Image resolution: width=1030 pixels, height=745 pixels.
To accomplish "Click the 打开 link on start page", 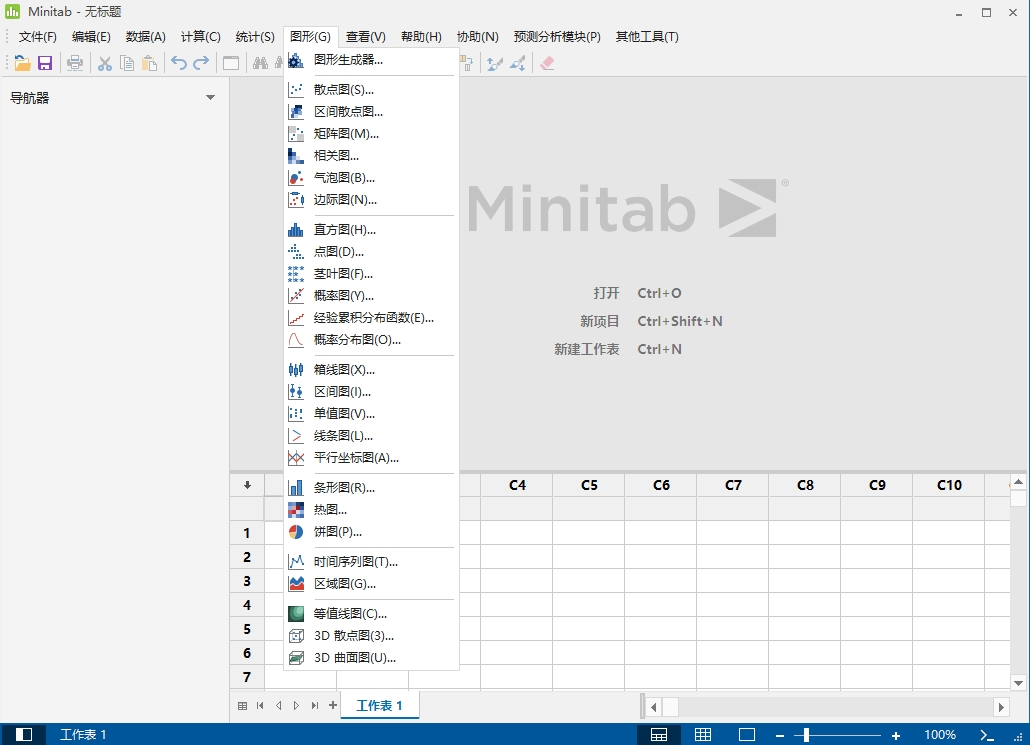I will coord(606,293).
